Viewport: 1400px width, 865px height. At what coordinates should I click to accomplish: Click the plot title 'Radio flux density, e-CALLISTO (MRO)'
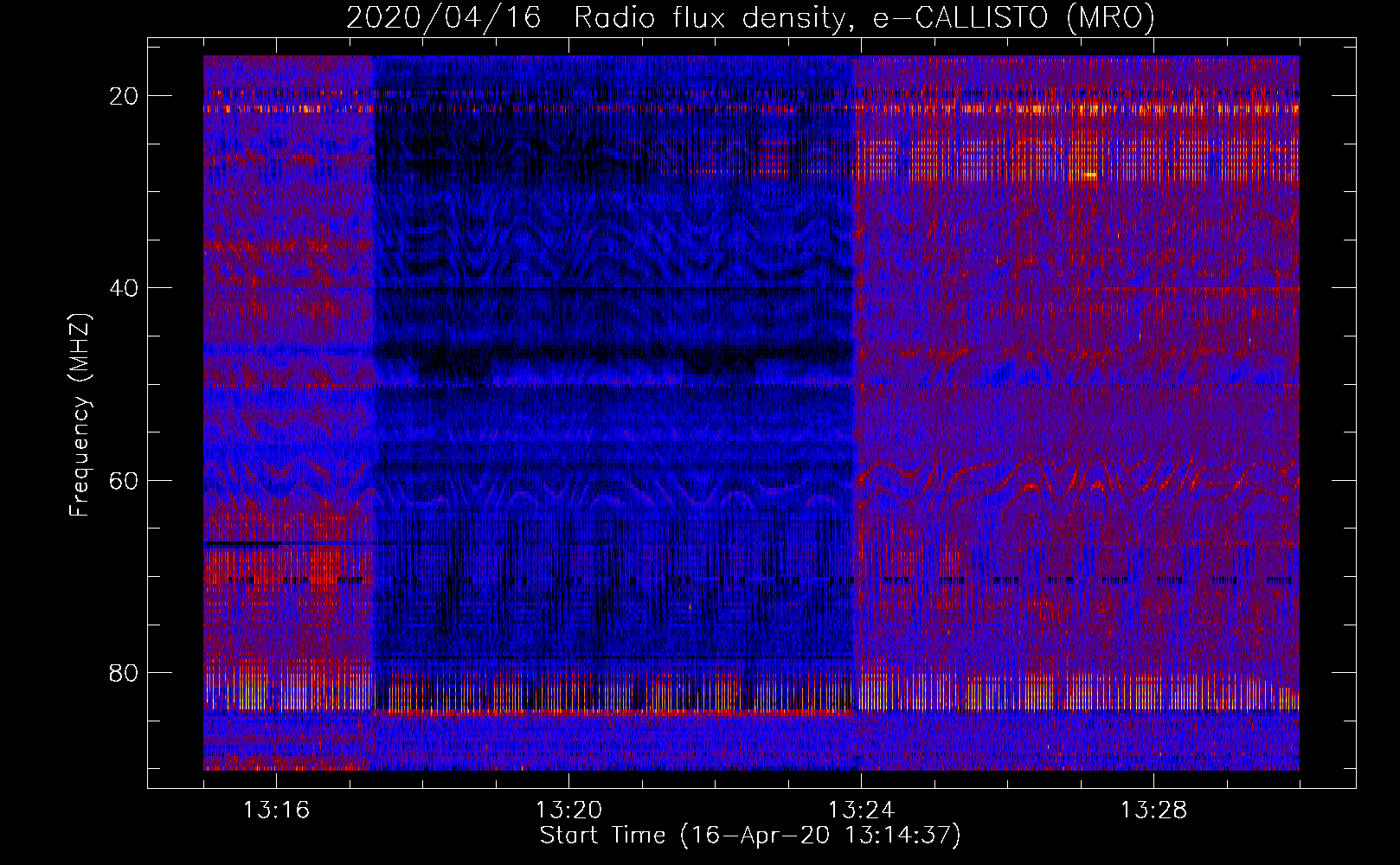pyautogui.click(x=864, y=17)
